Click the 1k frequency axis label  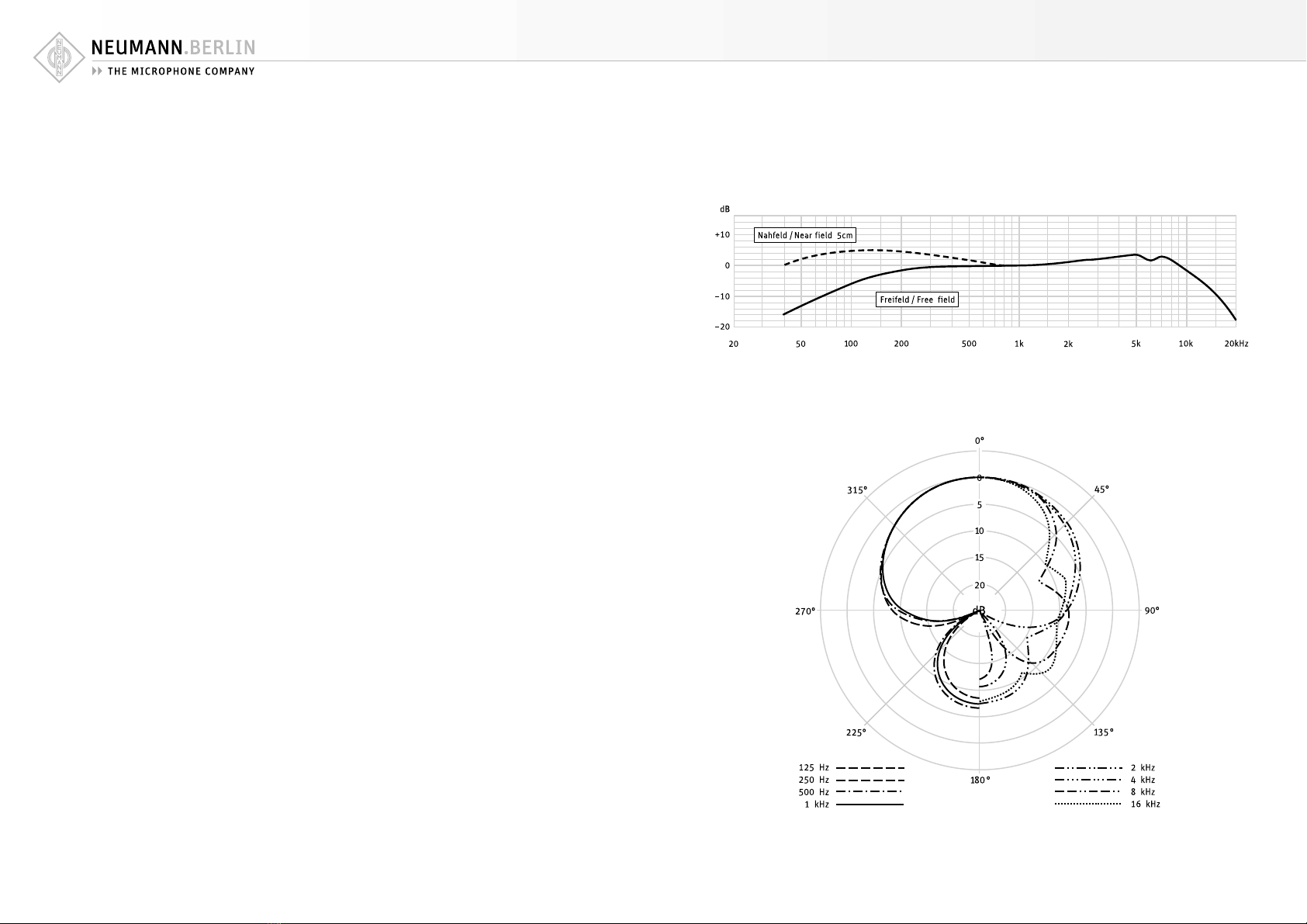pyautogui.click(x=1019, y=343)
